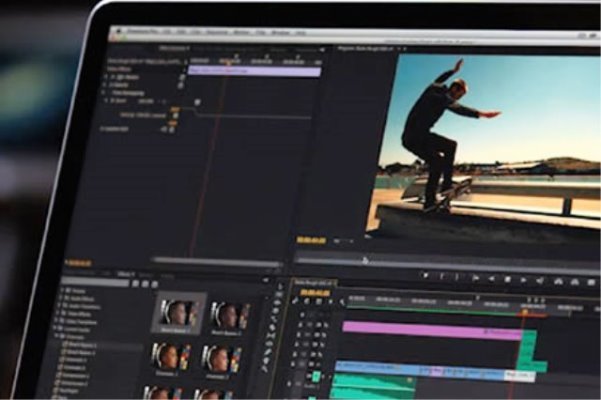Toggle lock on lowest video track
The width and height of the screenshot is (601, 400).
click(293, 364)
